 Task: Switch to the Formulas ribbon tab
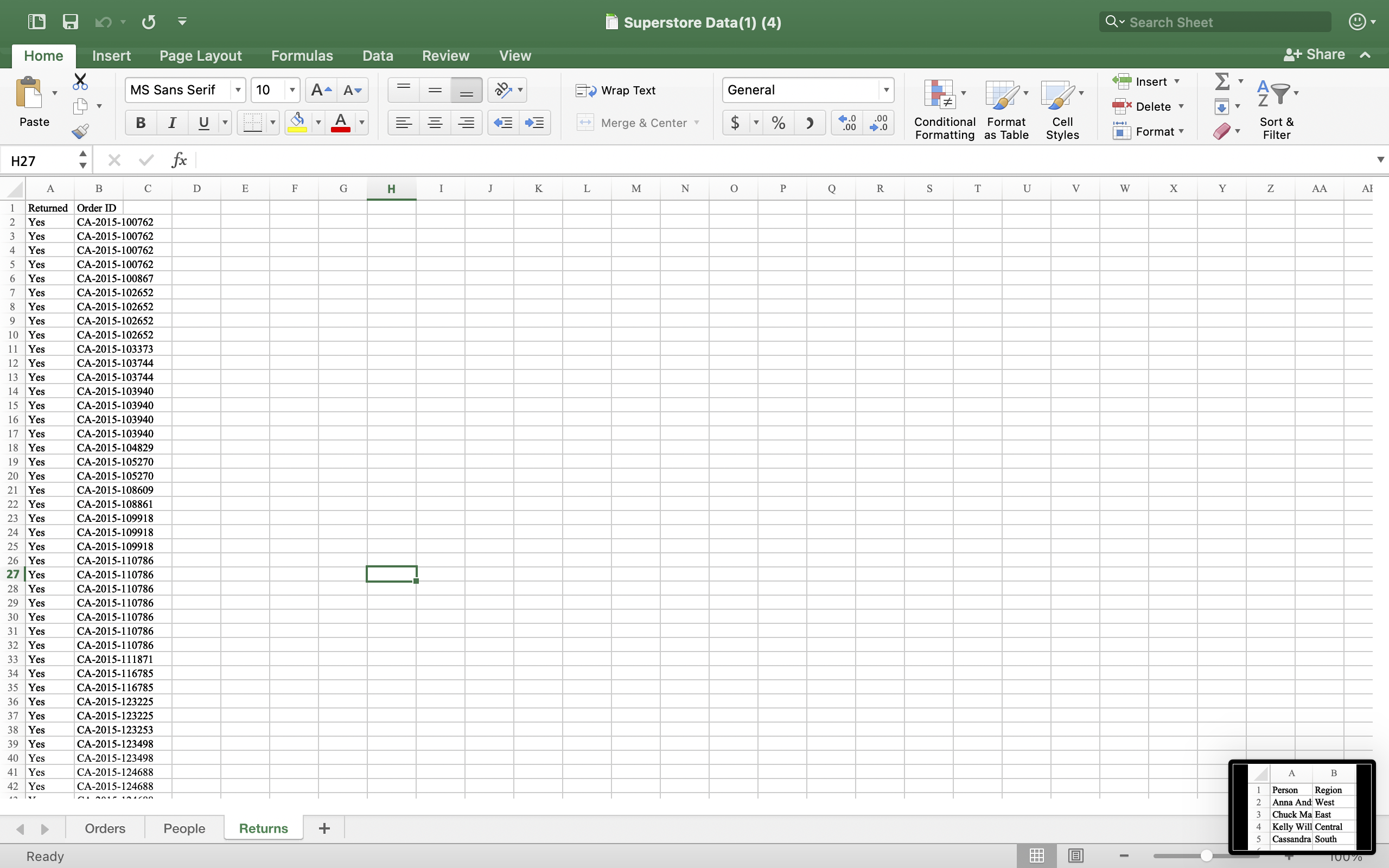[302, 55]
